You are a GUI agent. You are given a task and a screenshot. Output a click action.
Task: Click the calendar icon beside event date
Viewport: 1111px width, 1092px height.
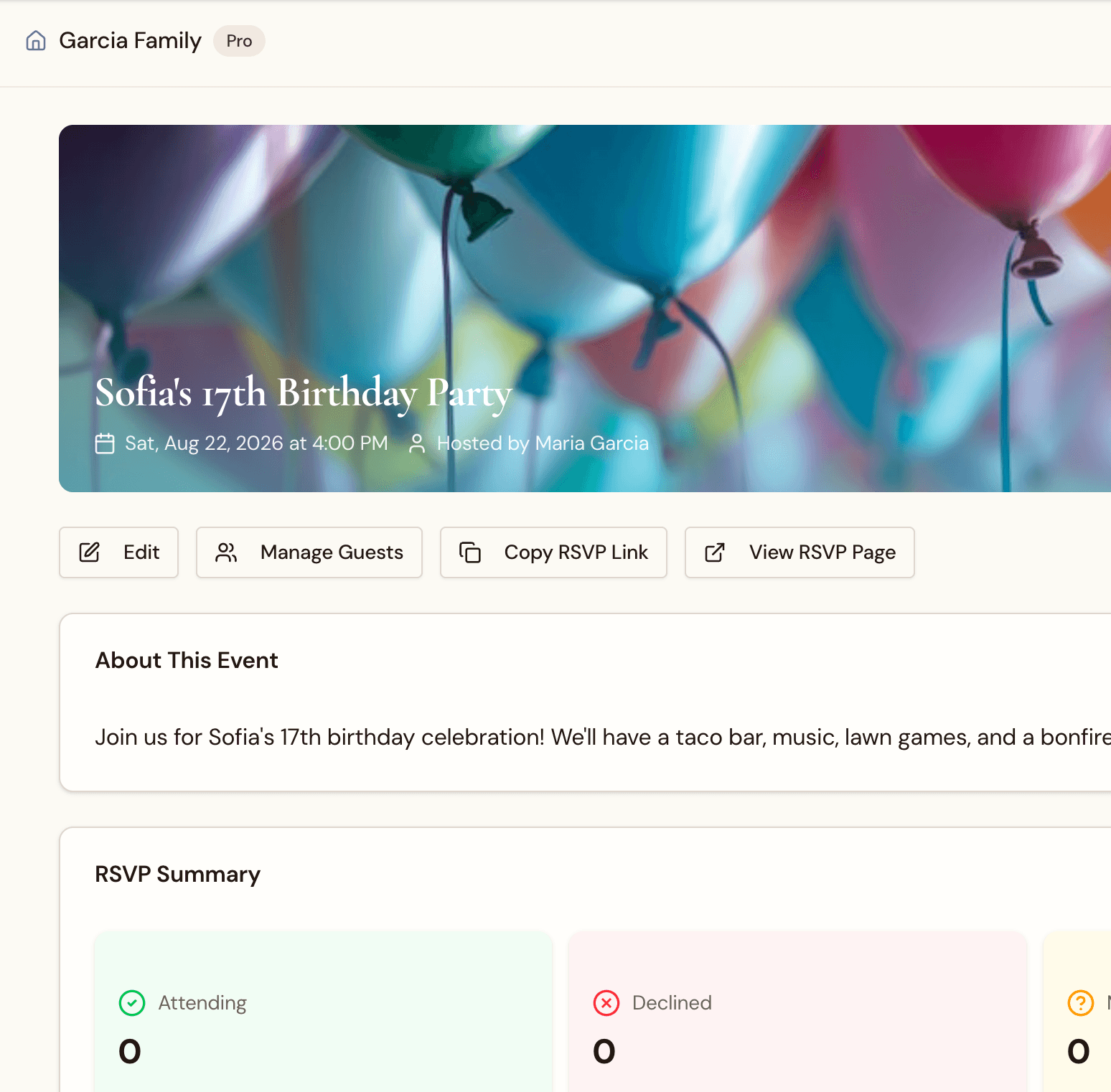[105, 443]
